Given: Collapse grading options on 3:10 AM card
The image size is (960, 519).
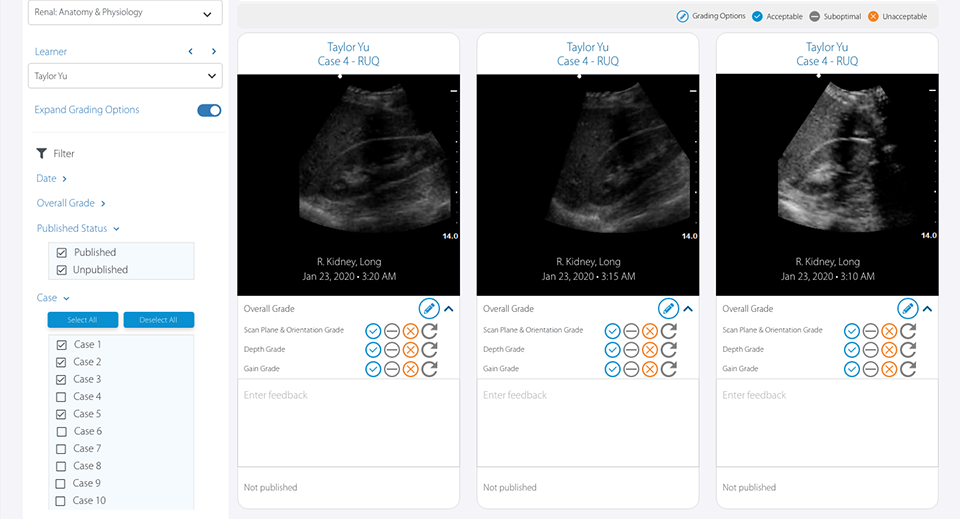Looking at the screenshot, I should click(928, 309).
